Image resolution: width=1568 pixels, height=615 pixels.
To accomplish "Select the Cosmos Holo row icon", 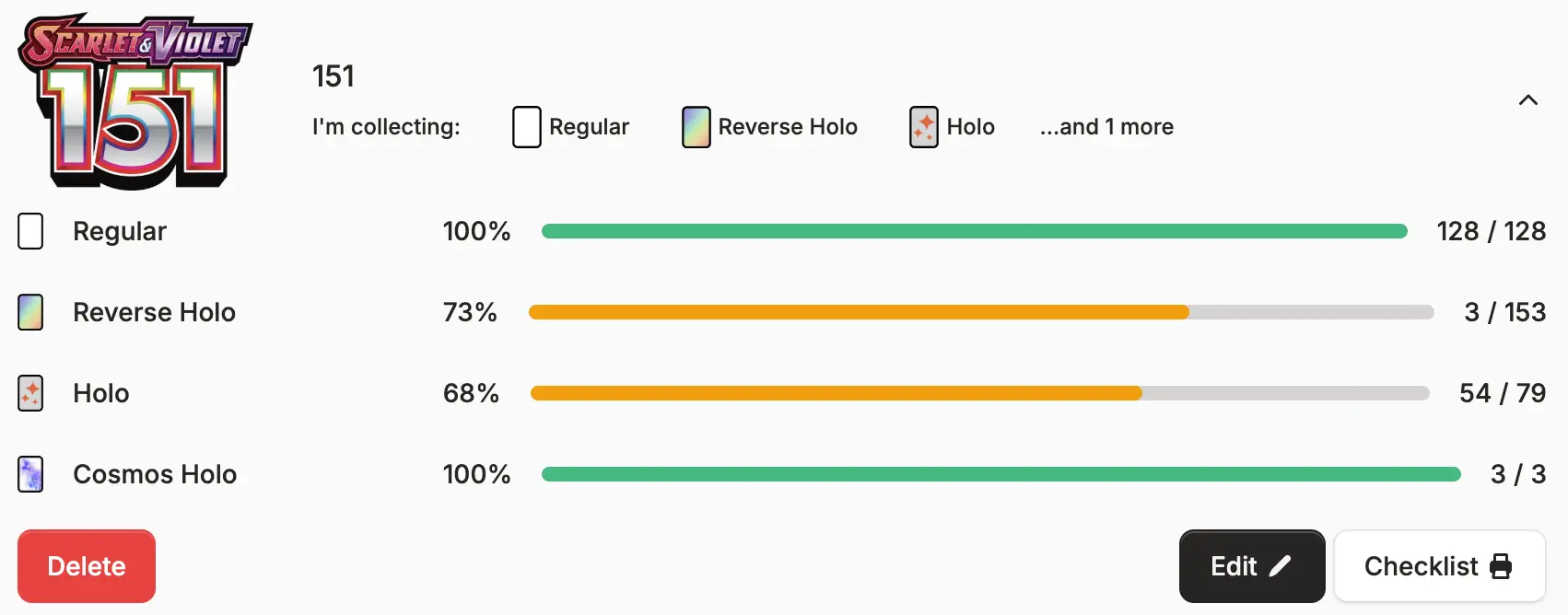I will (x=30, y=474).
